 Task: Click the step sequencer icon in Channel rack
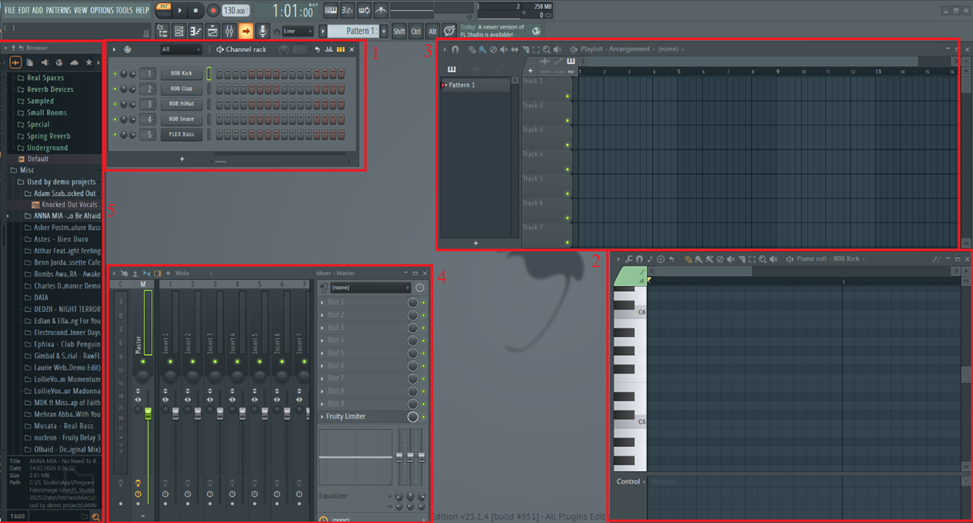click(341, 50)
